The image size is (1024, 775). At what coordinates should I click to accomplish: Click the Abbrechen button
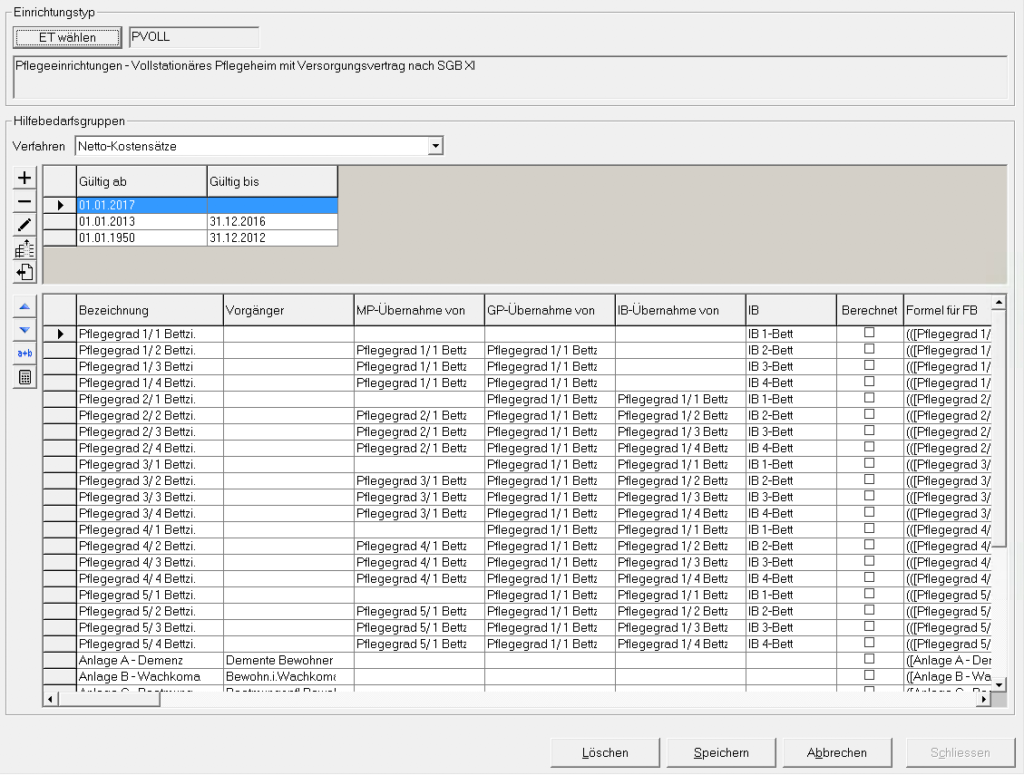[837, 753]
